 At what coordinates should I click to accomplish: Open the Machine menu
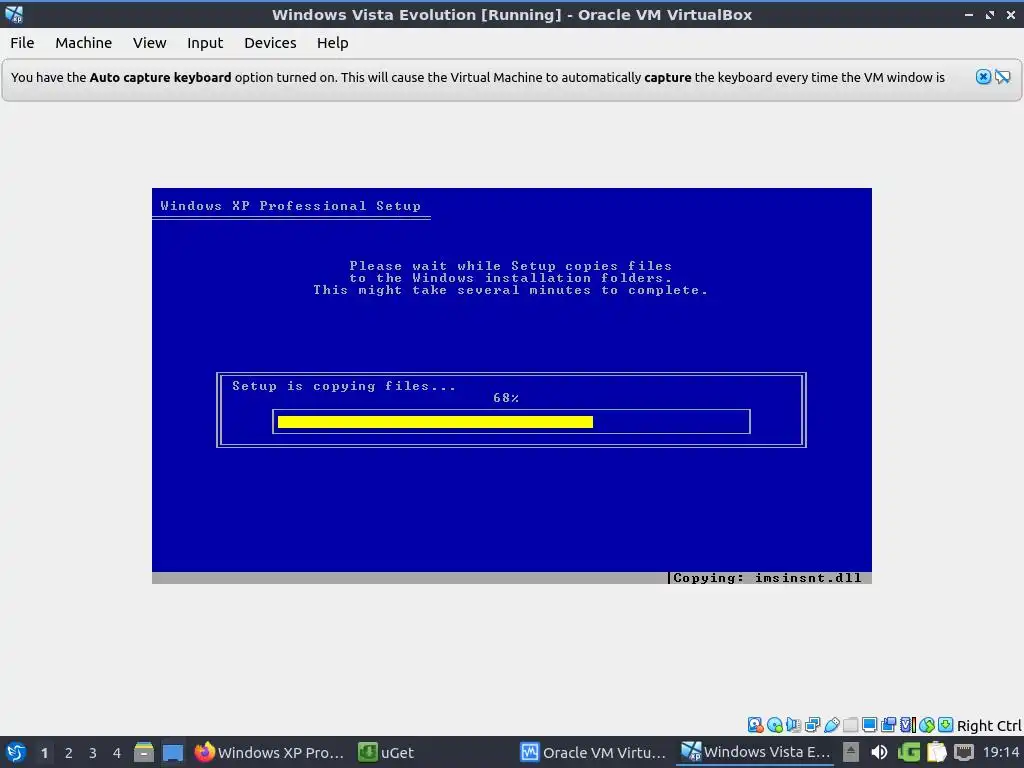pos(84,43)
